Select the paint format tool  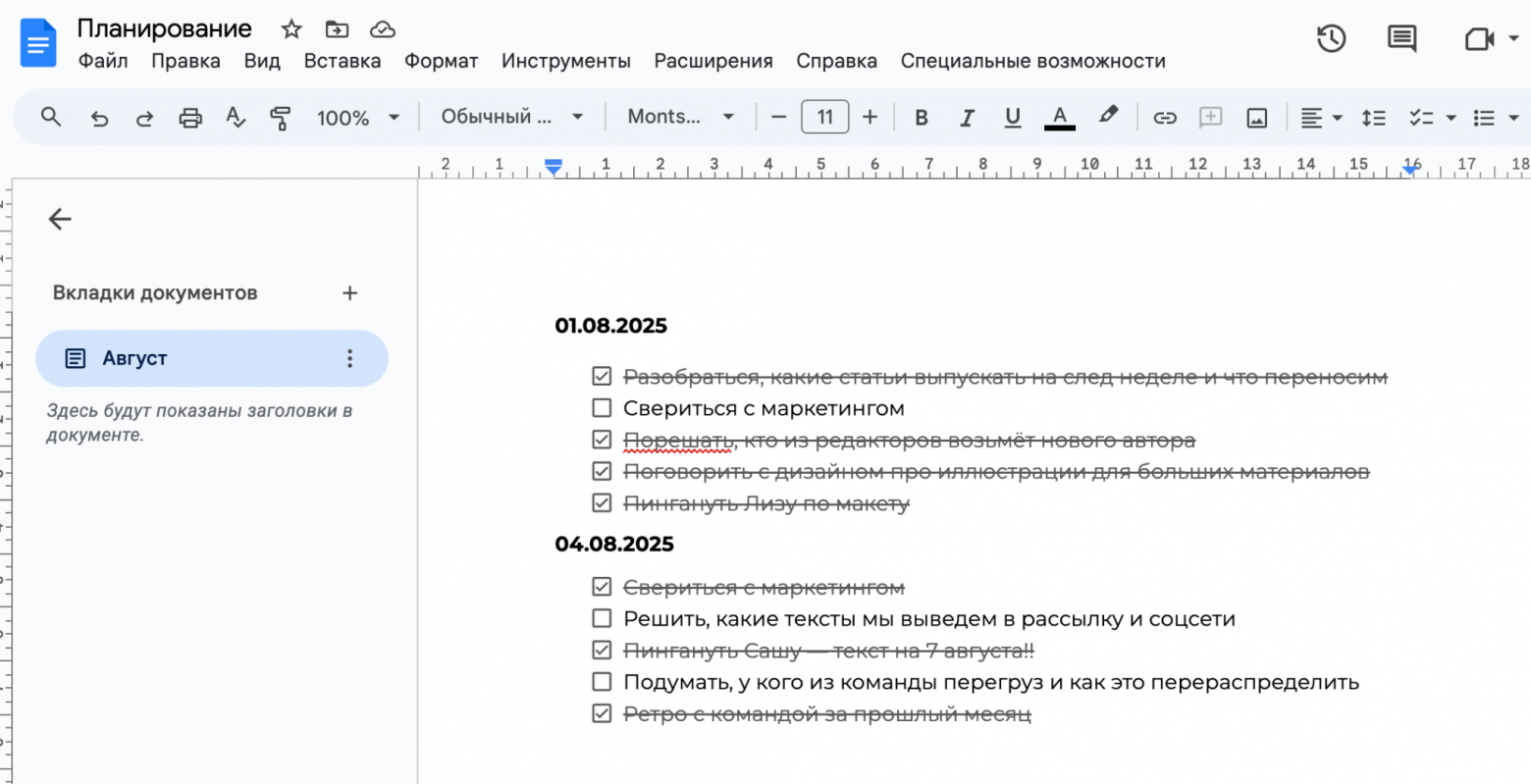click(x=280, y=117)
